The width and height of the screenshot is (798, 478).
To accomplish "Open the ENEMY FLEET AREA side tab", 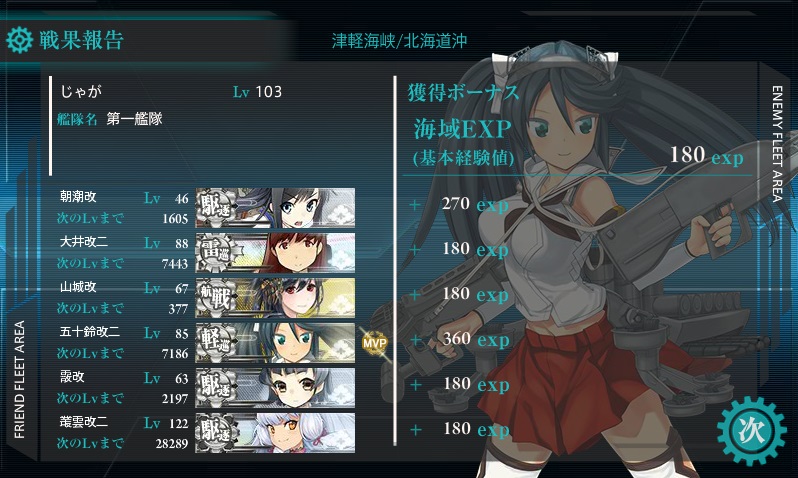I will pyautogui.click(x=777, y=144).
